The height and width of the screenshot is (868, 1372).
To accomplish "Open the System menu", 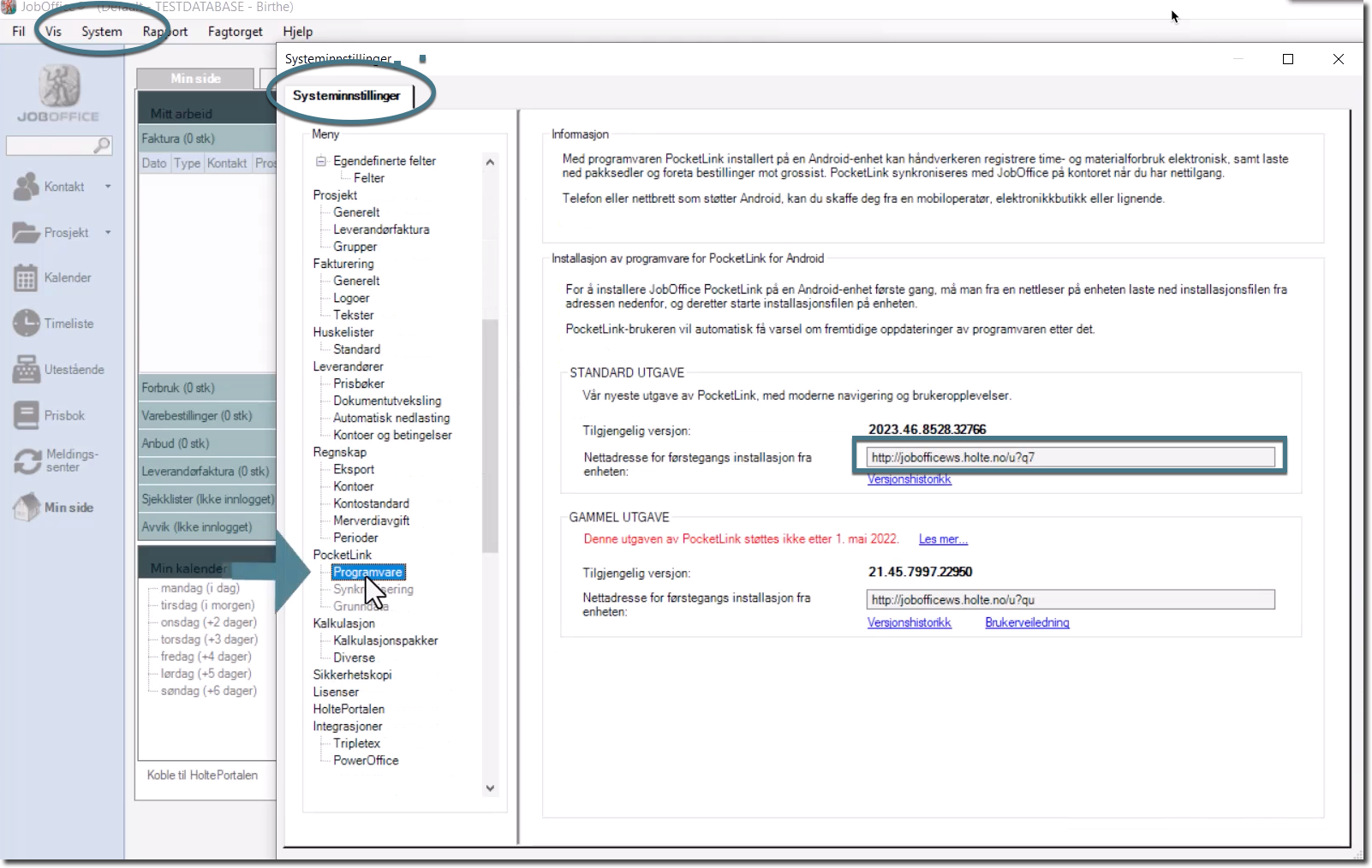I will pyautogui.click(x=102, y=32).
